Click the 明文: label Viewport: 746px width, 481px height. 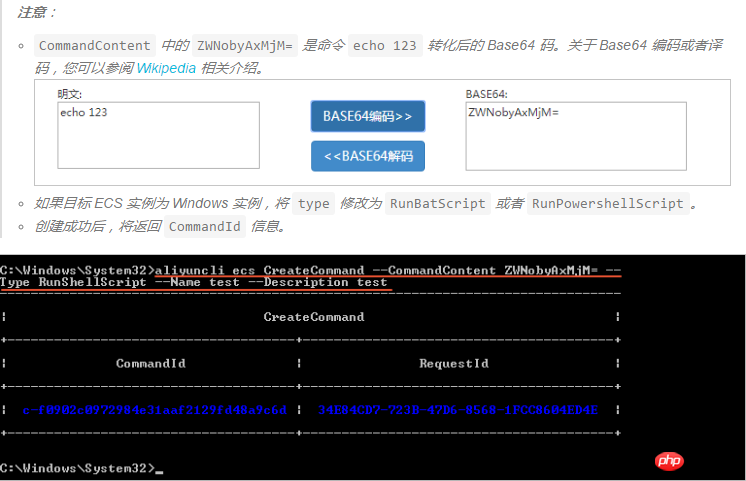69,94
